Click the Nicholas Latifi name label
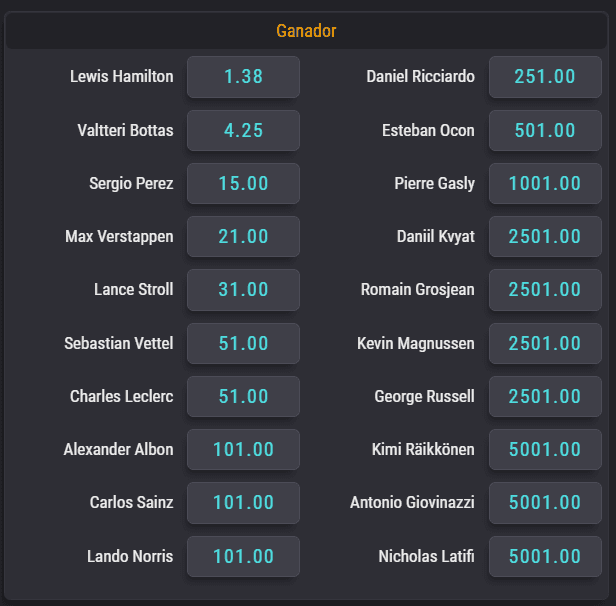The height and width of the screenshot is (606, 616). [427, 556]
